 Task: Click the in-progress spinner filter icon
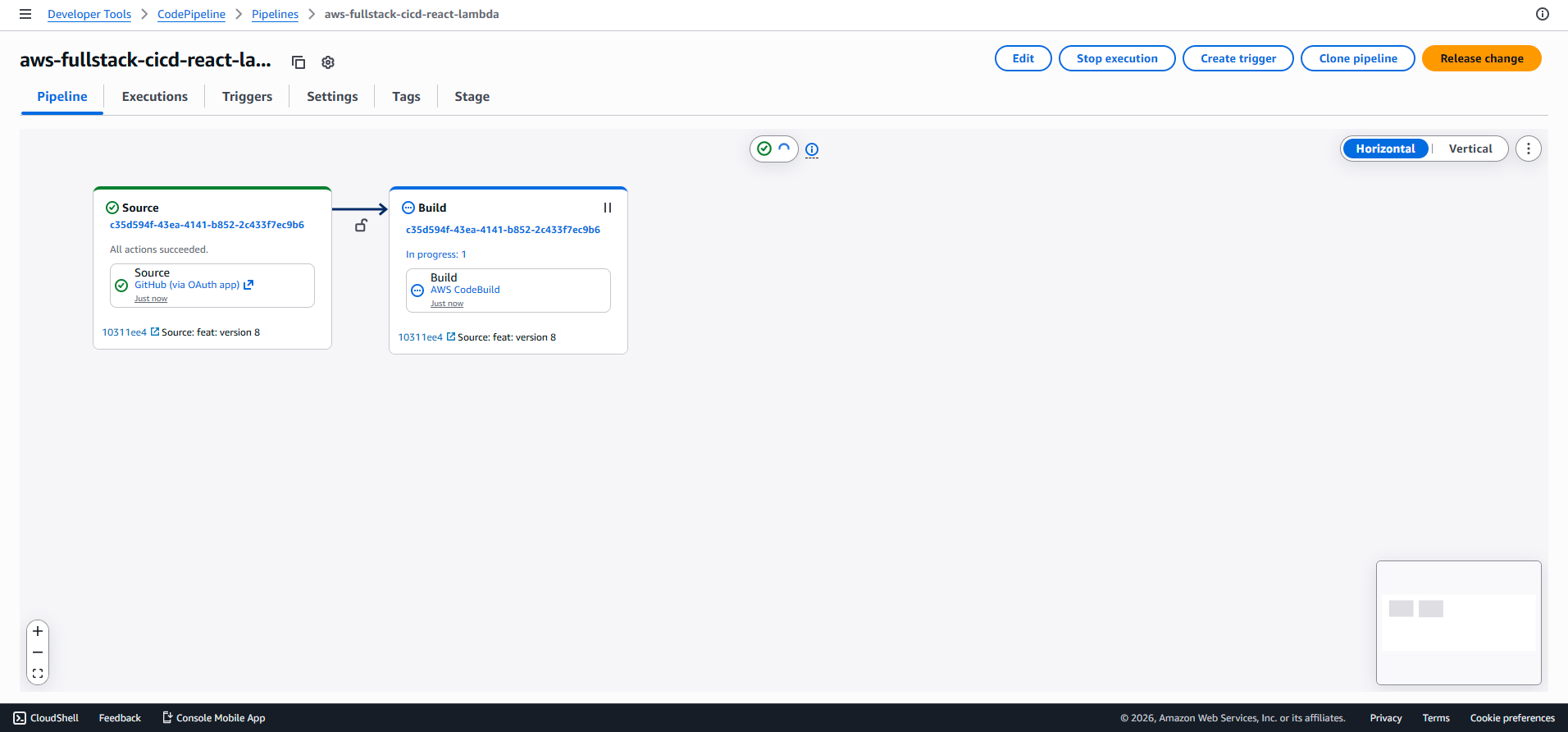pyautogui.click(x=784, y=149)
